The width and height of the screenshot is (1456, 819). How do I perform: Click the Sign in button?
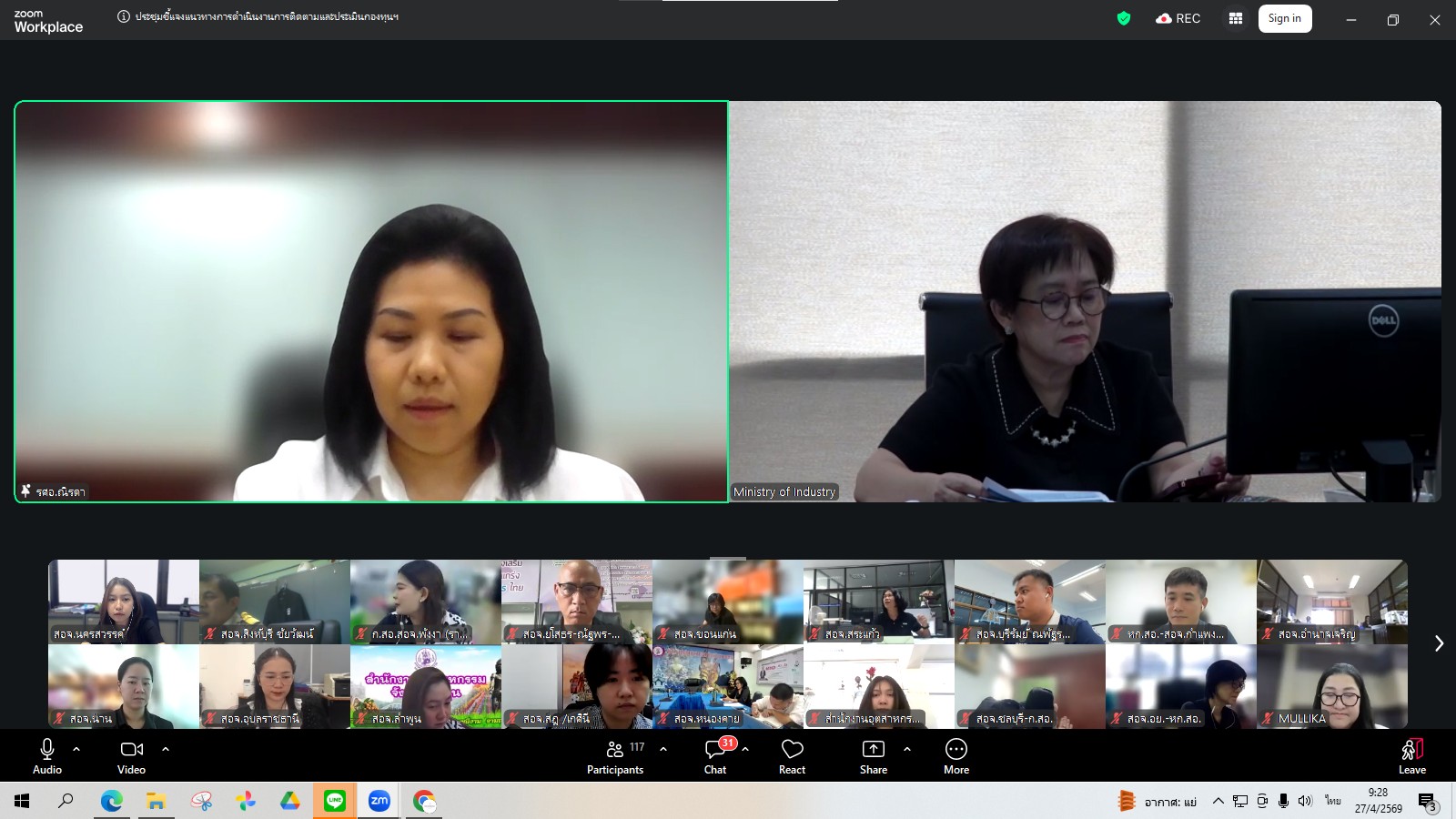click(x=1284, y=18)
